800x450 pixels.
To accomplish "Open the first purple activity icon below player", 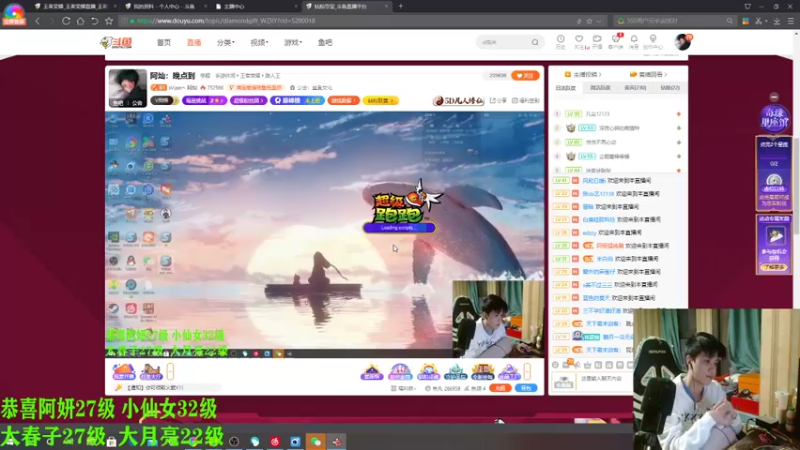I will [123, 371].
